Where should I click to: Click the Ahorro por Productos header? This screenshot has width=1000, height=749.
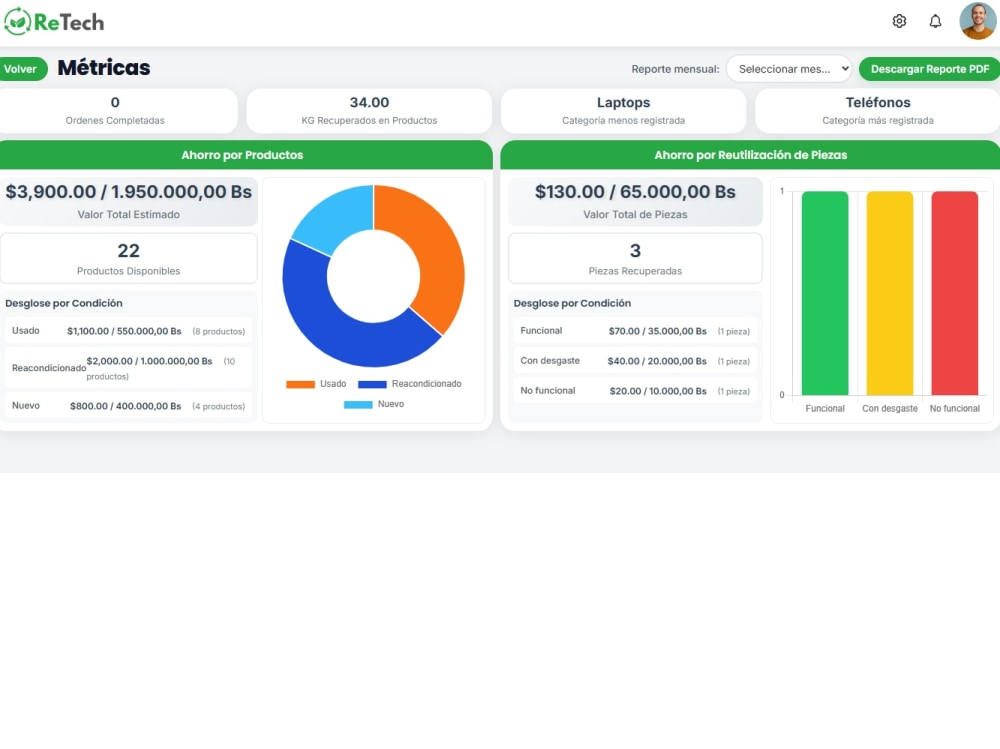tap(242, 155)
